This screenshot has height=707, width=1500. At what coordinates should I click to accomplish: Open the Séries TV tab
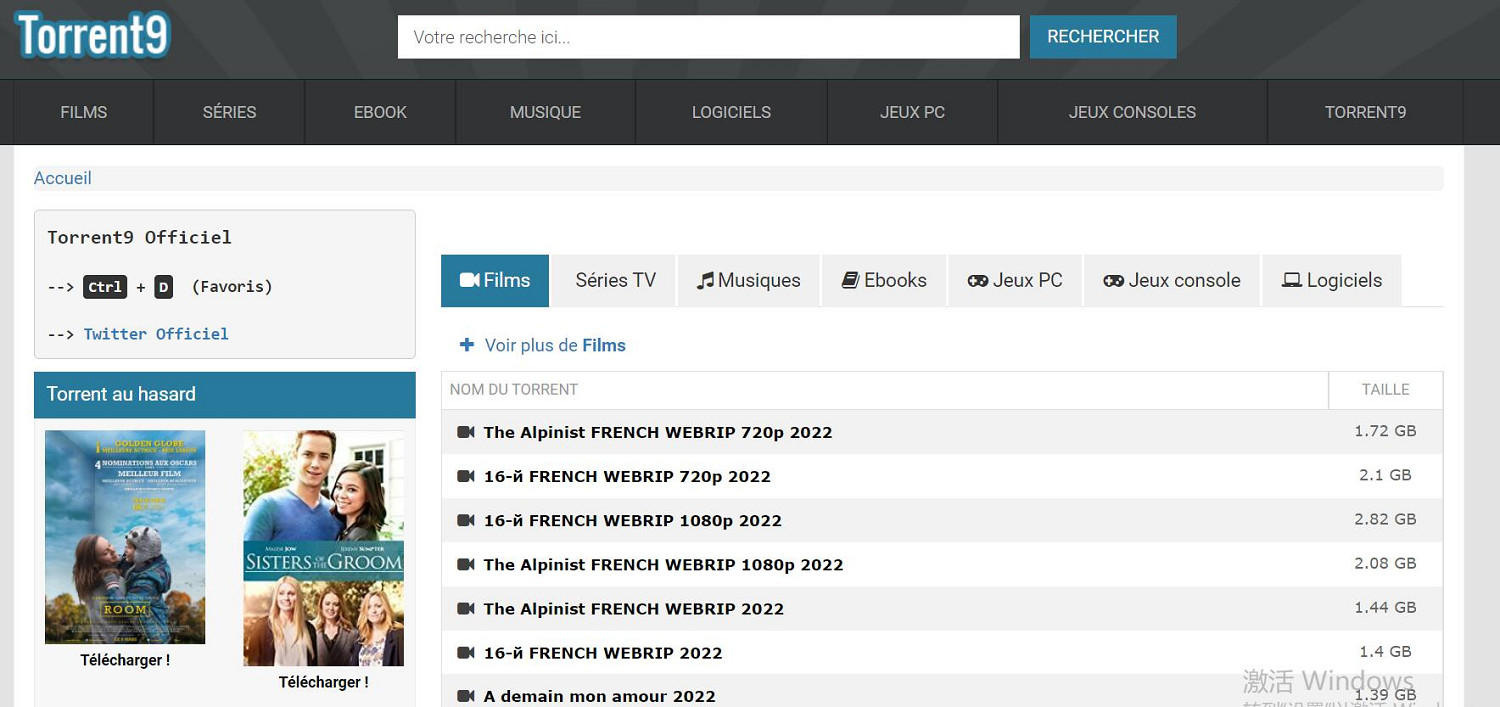point(615,281)
